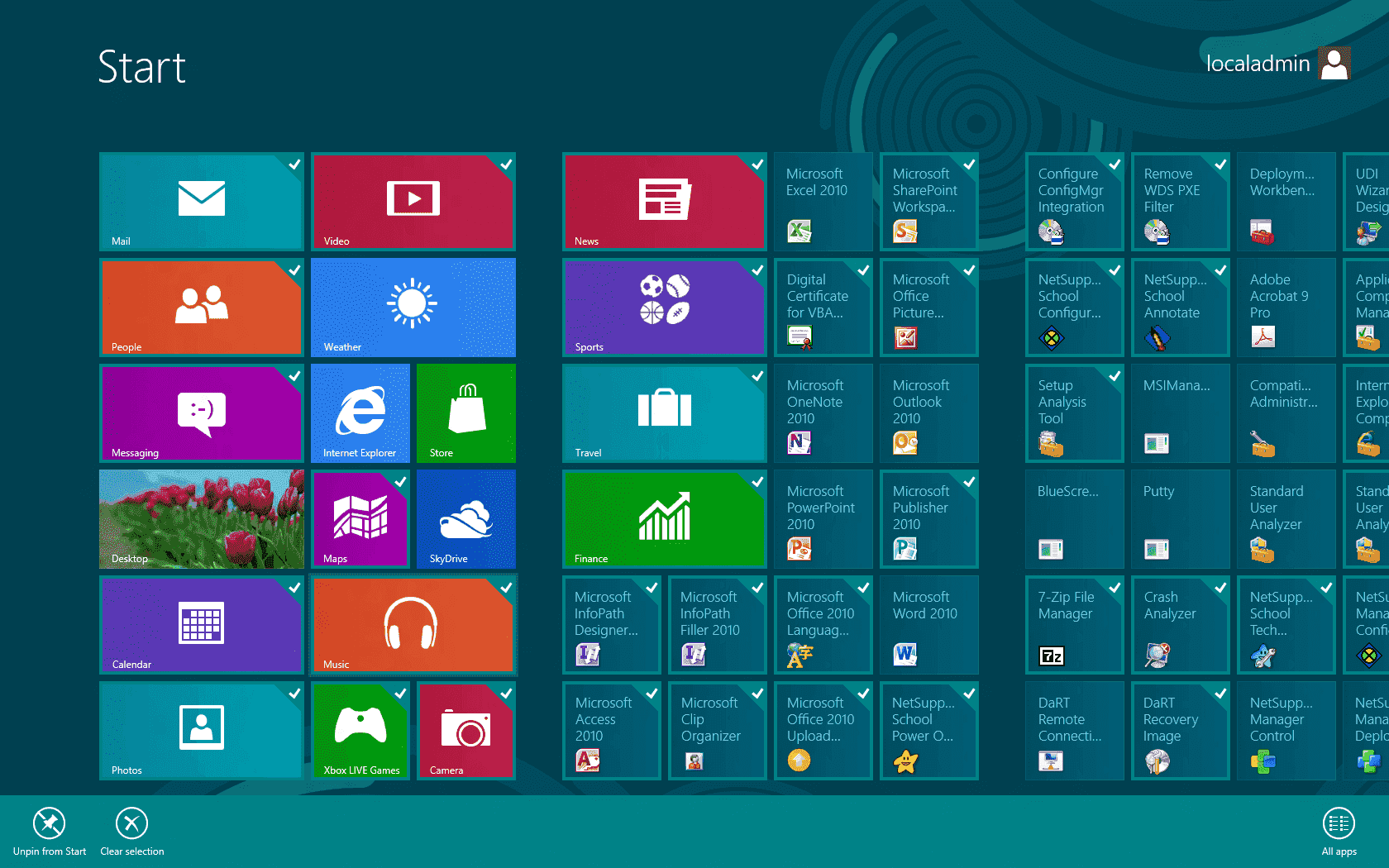Open Calendar grid icon

coord(202,622)
